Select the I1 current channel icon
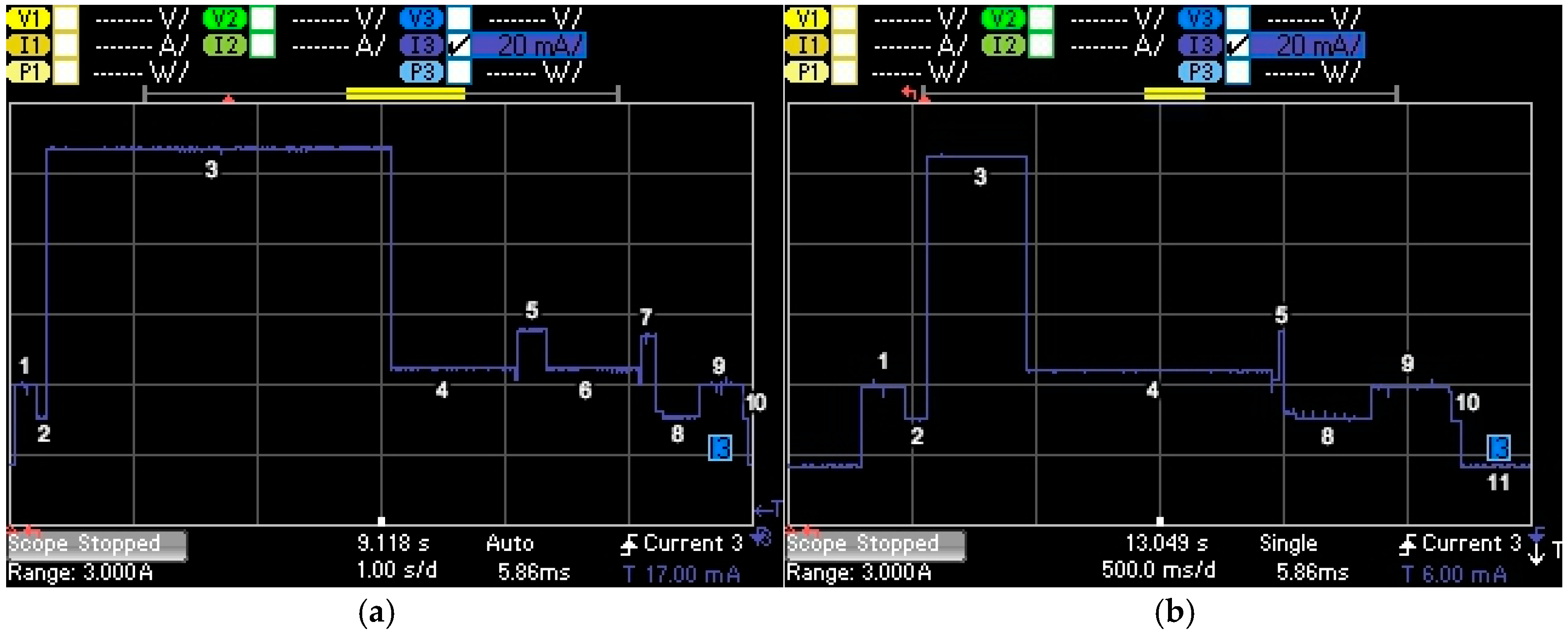This screenshot has height=636, width=1568. point(29,44)
